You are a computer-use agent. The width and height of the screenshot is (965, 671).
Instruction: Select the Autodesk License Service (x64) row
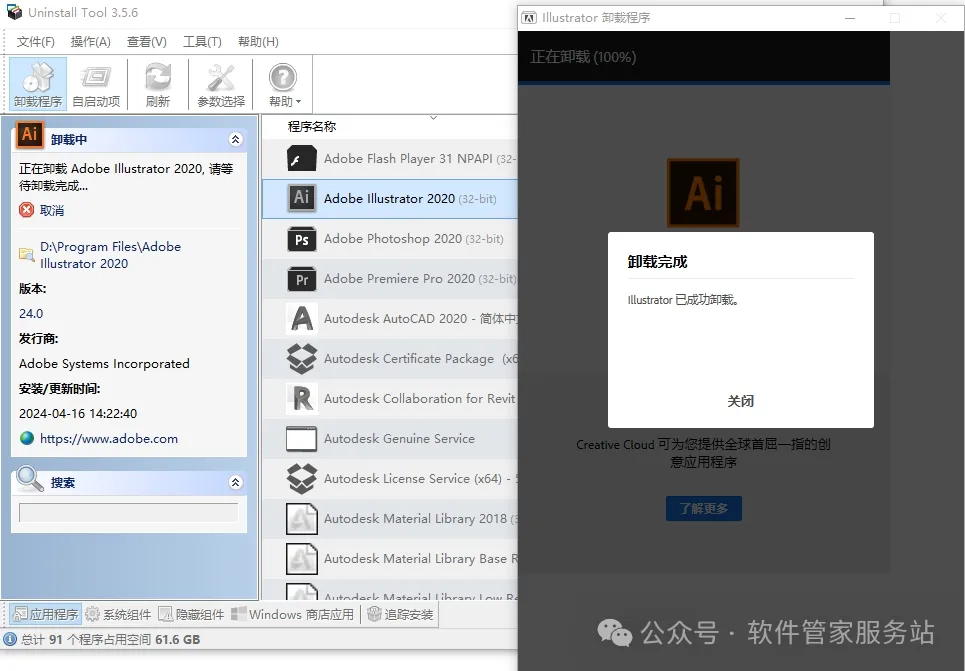tap(390, 479)
